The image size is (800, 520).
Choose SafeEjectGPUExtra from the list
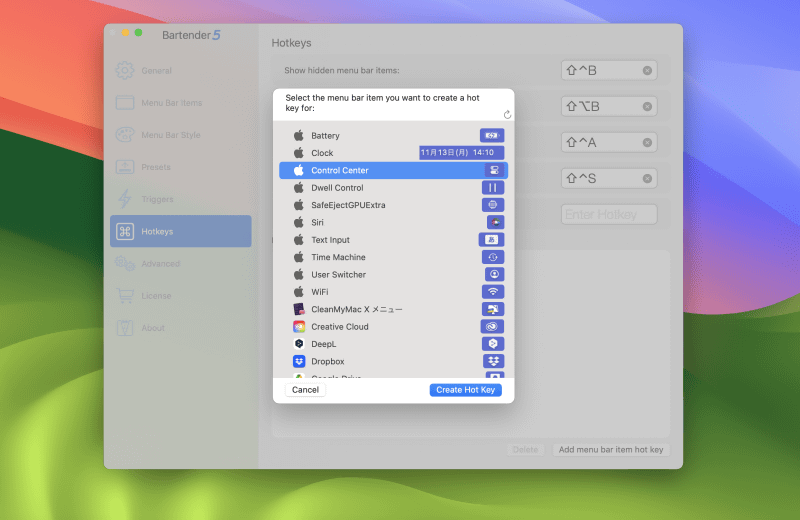pos(393,205)
